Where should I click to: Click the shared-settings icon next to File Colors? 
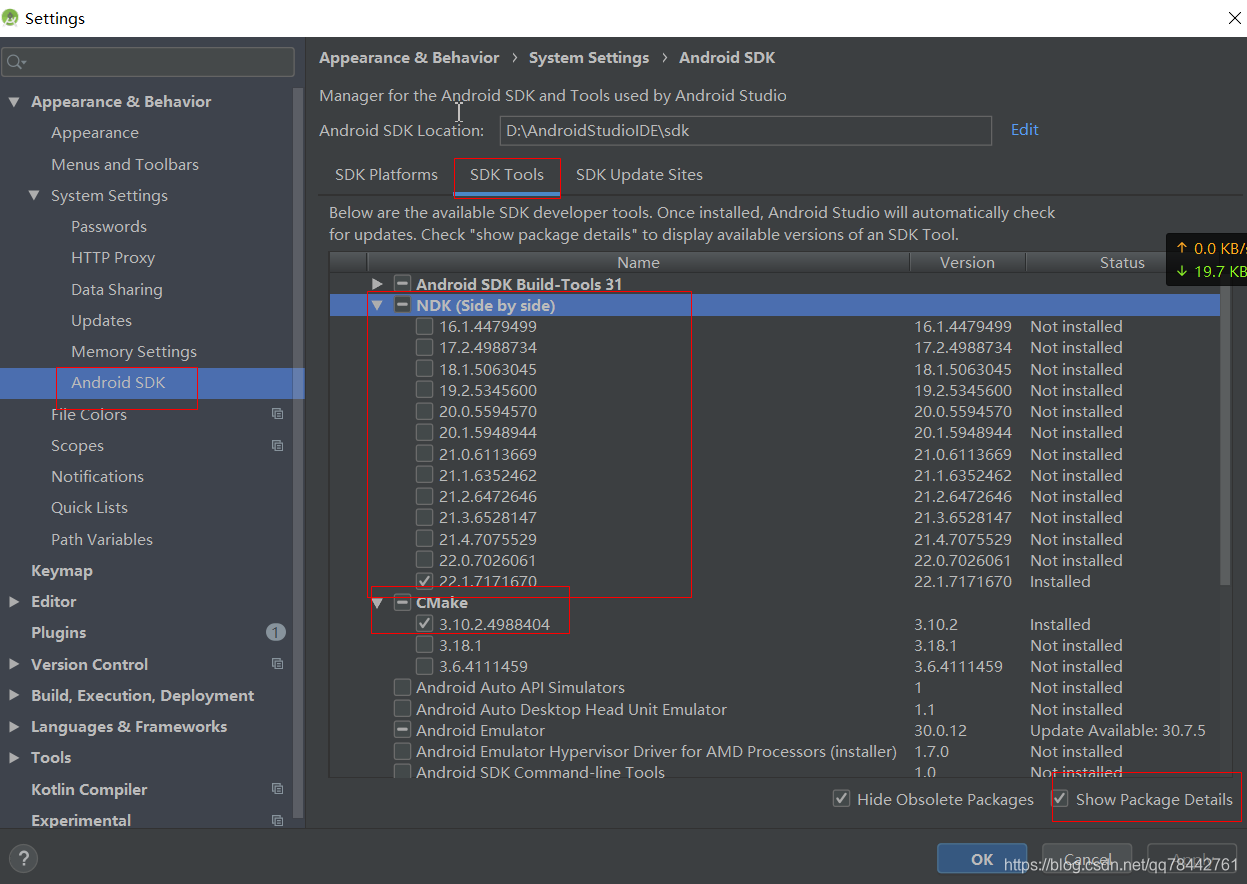click(x=277, y=413)
